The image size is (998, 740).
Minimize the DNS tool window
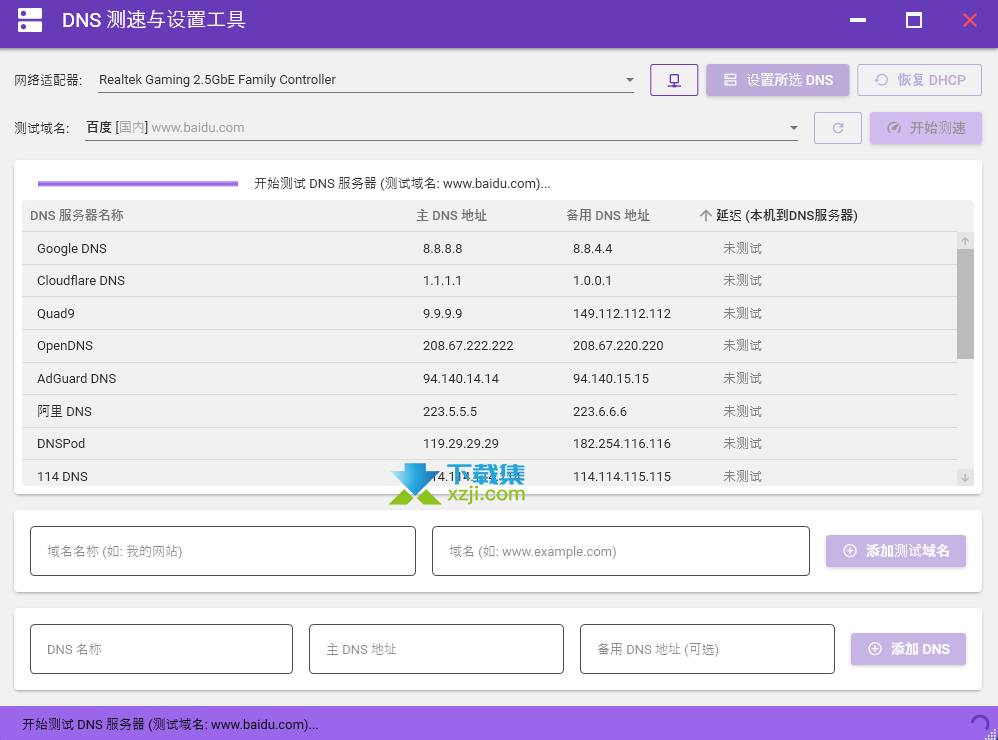pos(857,20)
